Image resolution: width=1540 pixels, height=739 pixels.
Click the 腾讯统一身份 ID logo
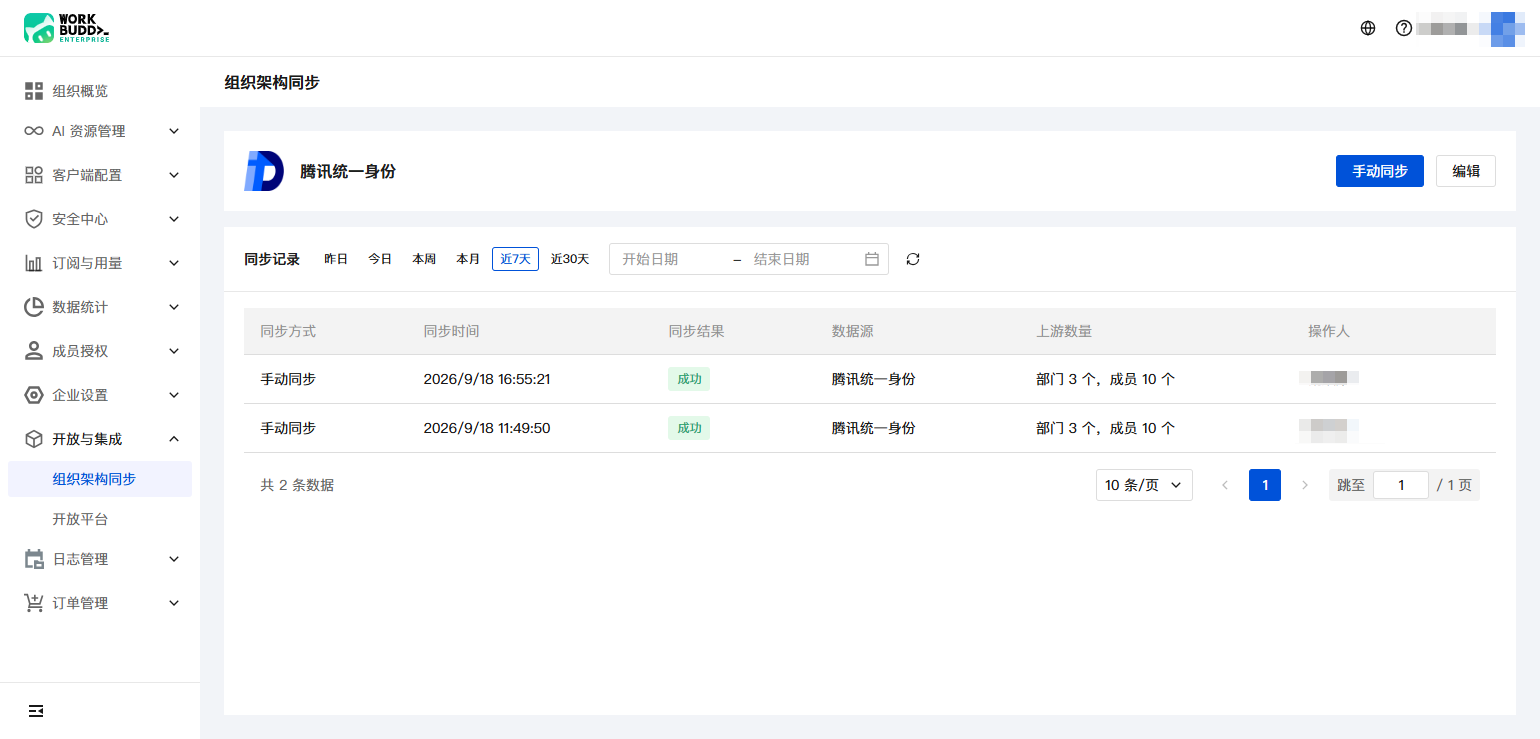click(264, 171)
